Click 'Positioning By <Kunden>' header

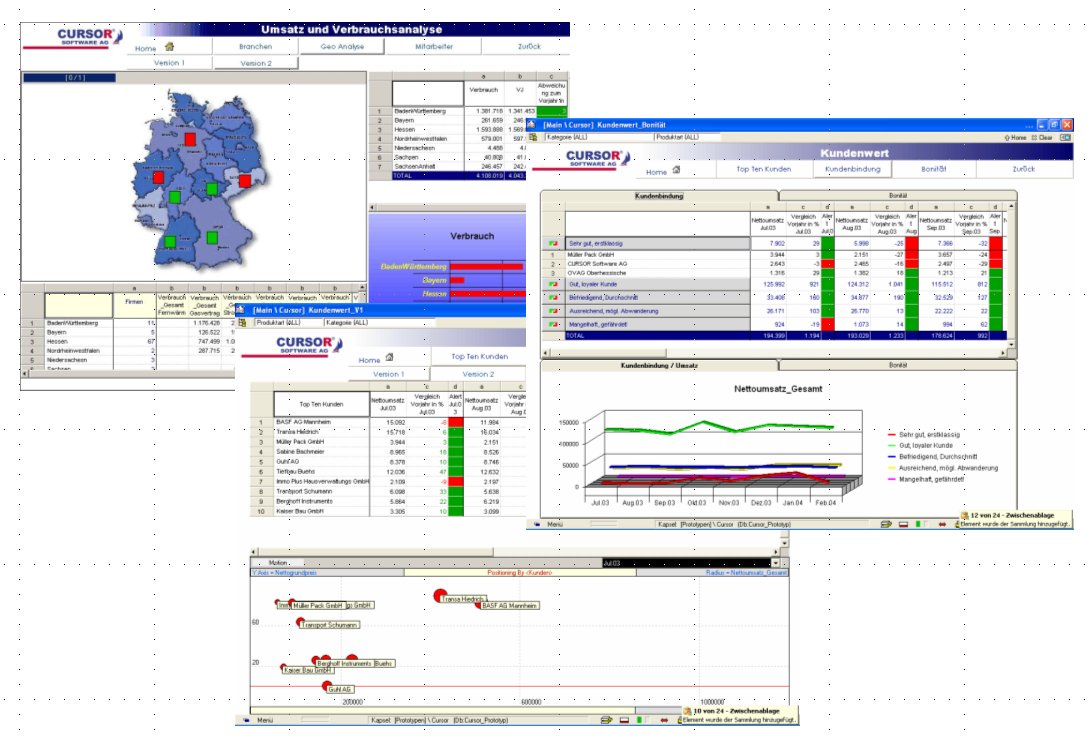tap(519, 573)
